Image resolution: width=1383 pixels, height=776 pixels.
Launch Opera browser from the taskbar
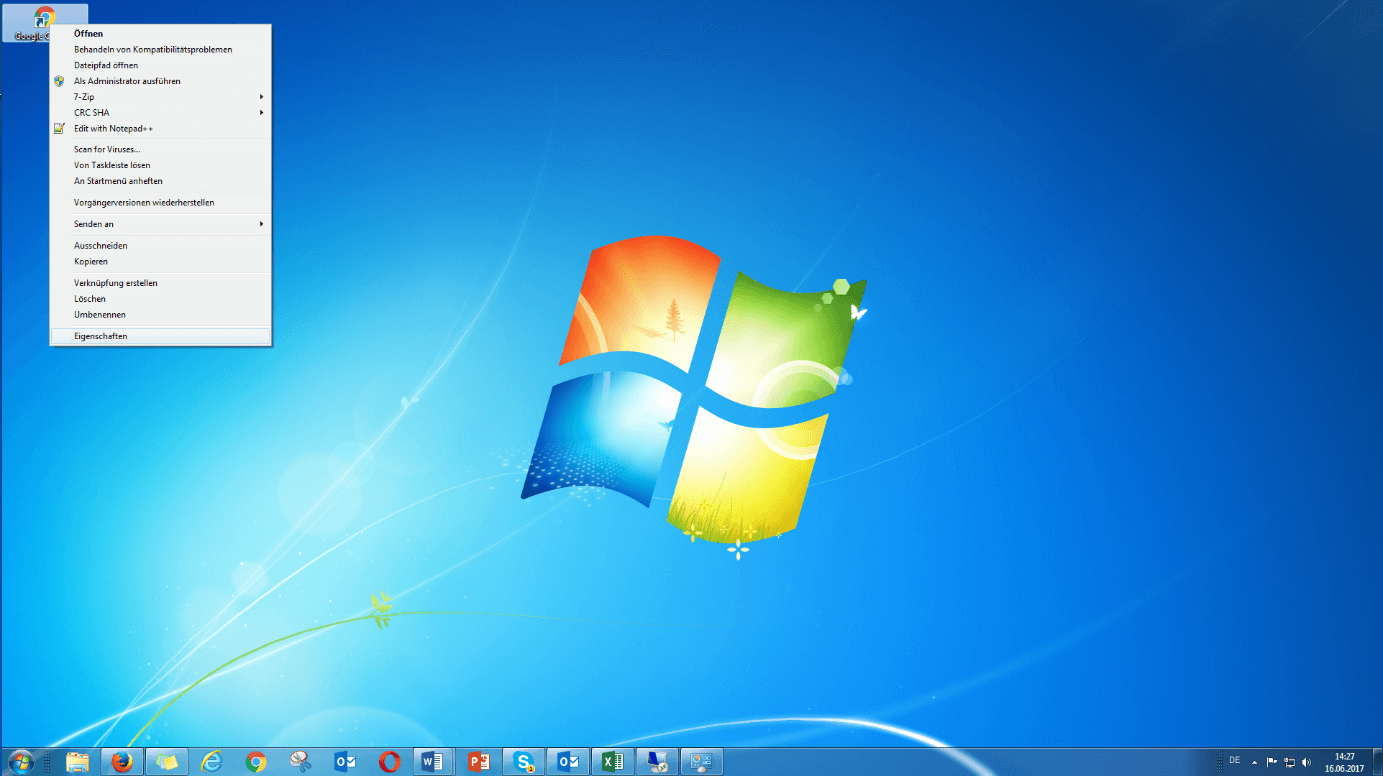(390, 762)
